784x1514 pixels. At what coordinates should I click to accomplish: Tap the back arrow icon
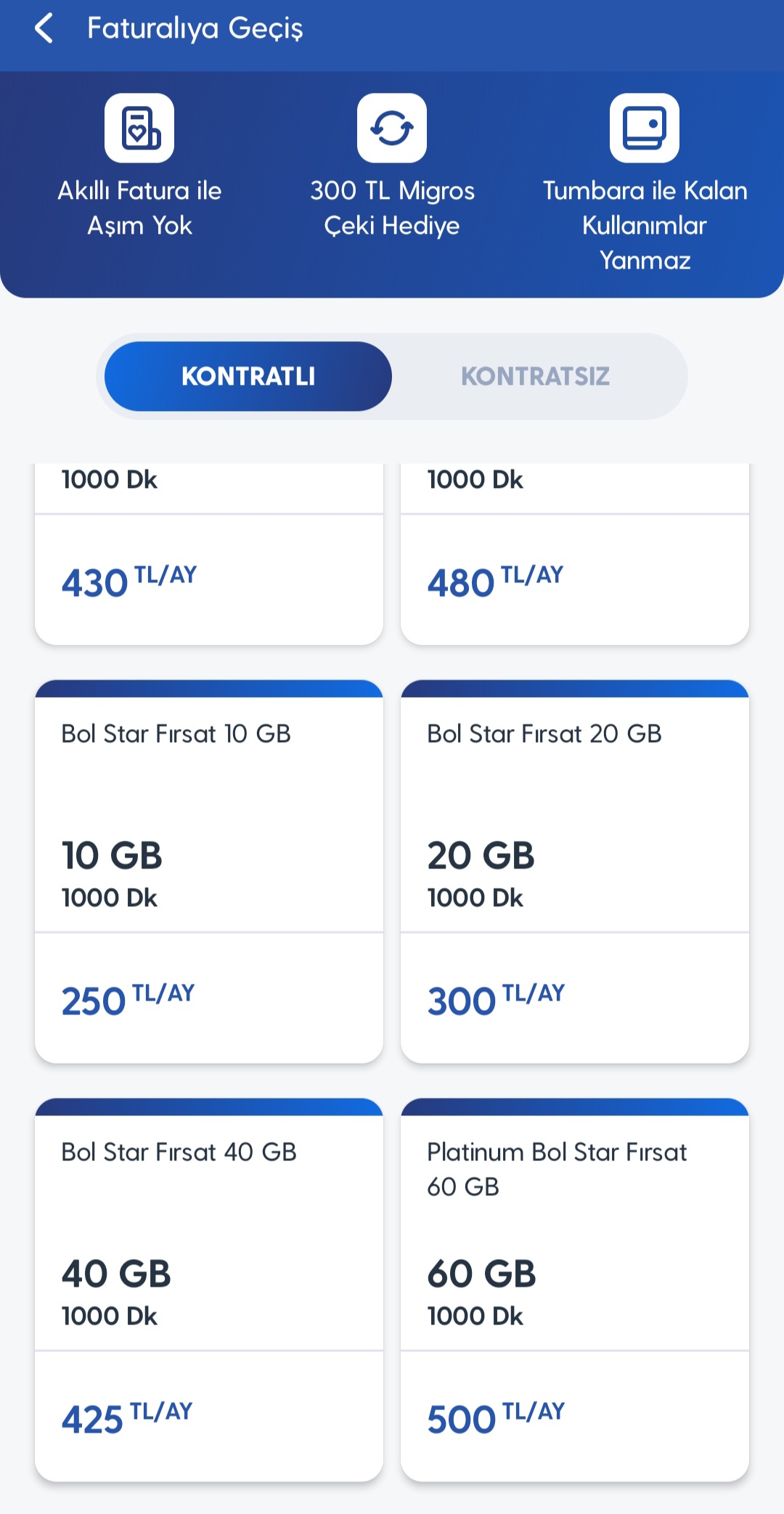44,28
